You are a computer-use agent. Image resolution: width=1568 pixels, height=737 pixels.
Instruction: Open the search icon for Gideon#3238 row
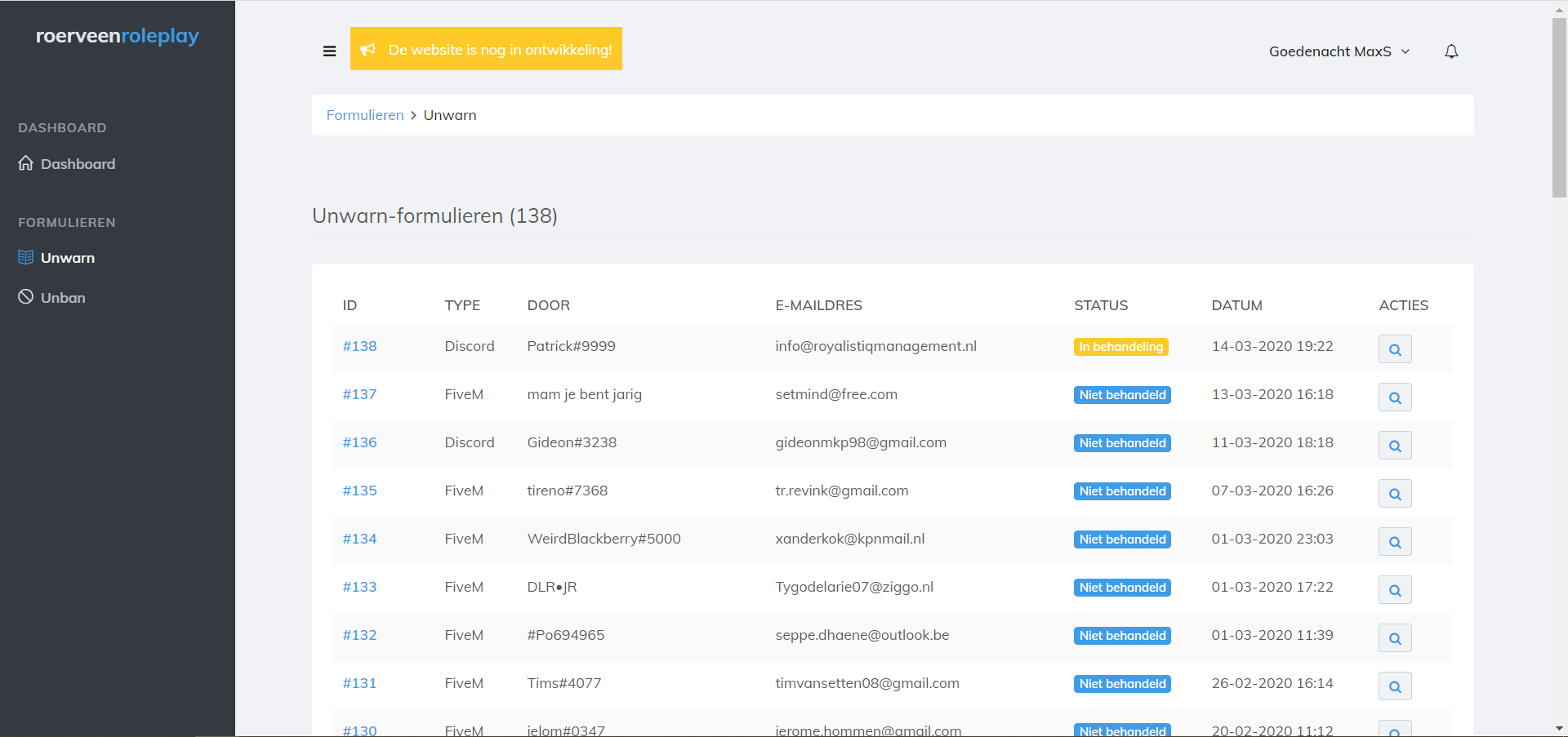[x=1395, y=446]
